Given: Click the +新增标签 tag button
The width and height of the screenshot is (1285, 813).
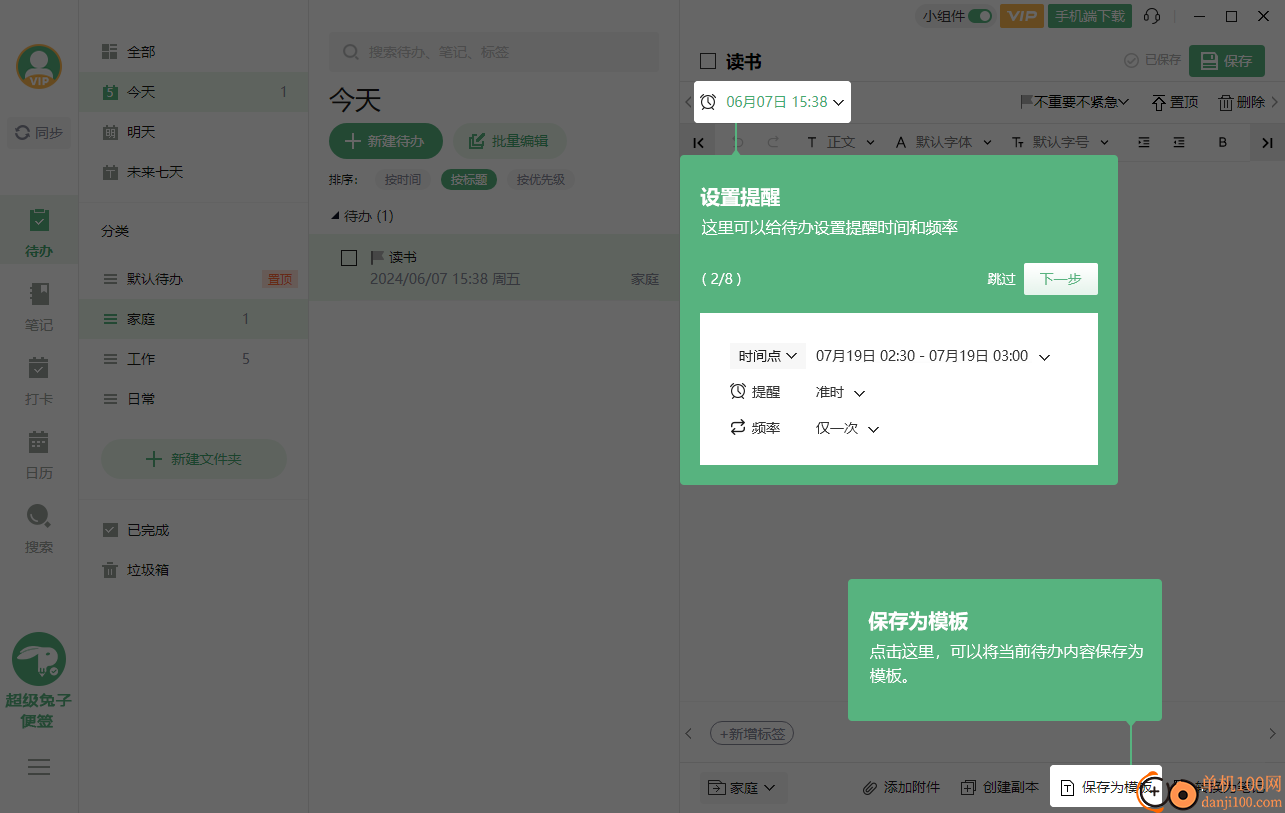Looking at the screenshot, I should 752,734.
